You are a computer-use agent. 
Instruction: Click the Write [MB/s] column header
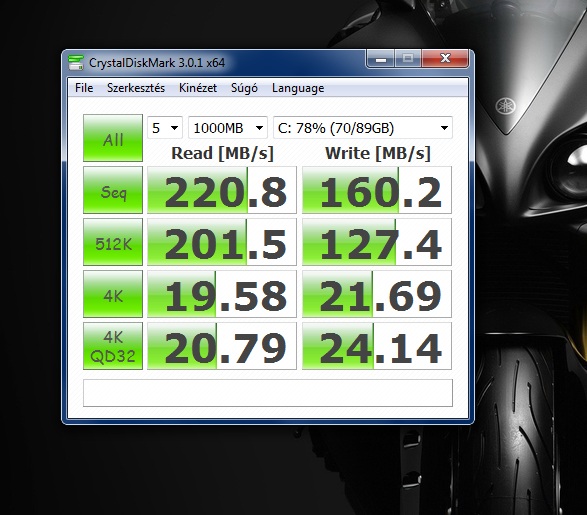tap(378, 153)
